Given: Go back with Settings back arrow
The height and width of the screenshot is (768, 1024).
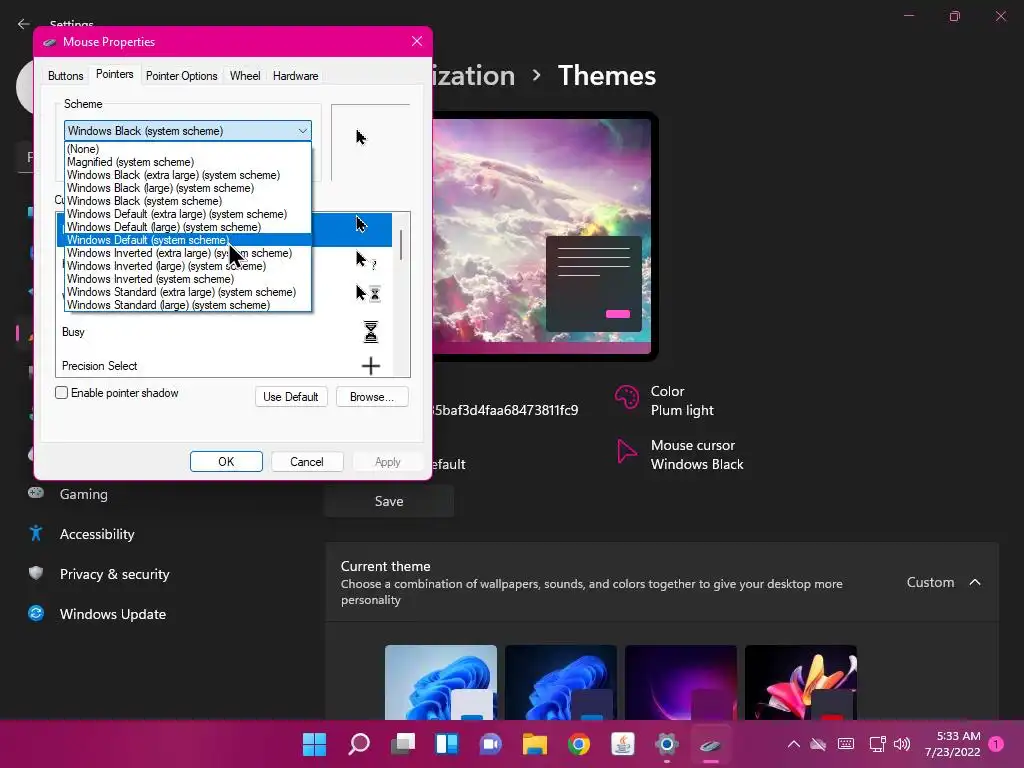Looking at the screenshot, I should point(24,24).
